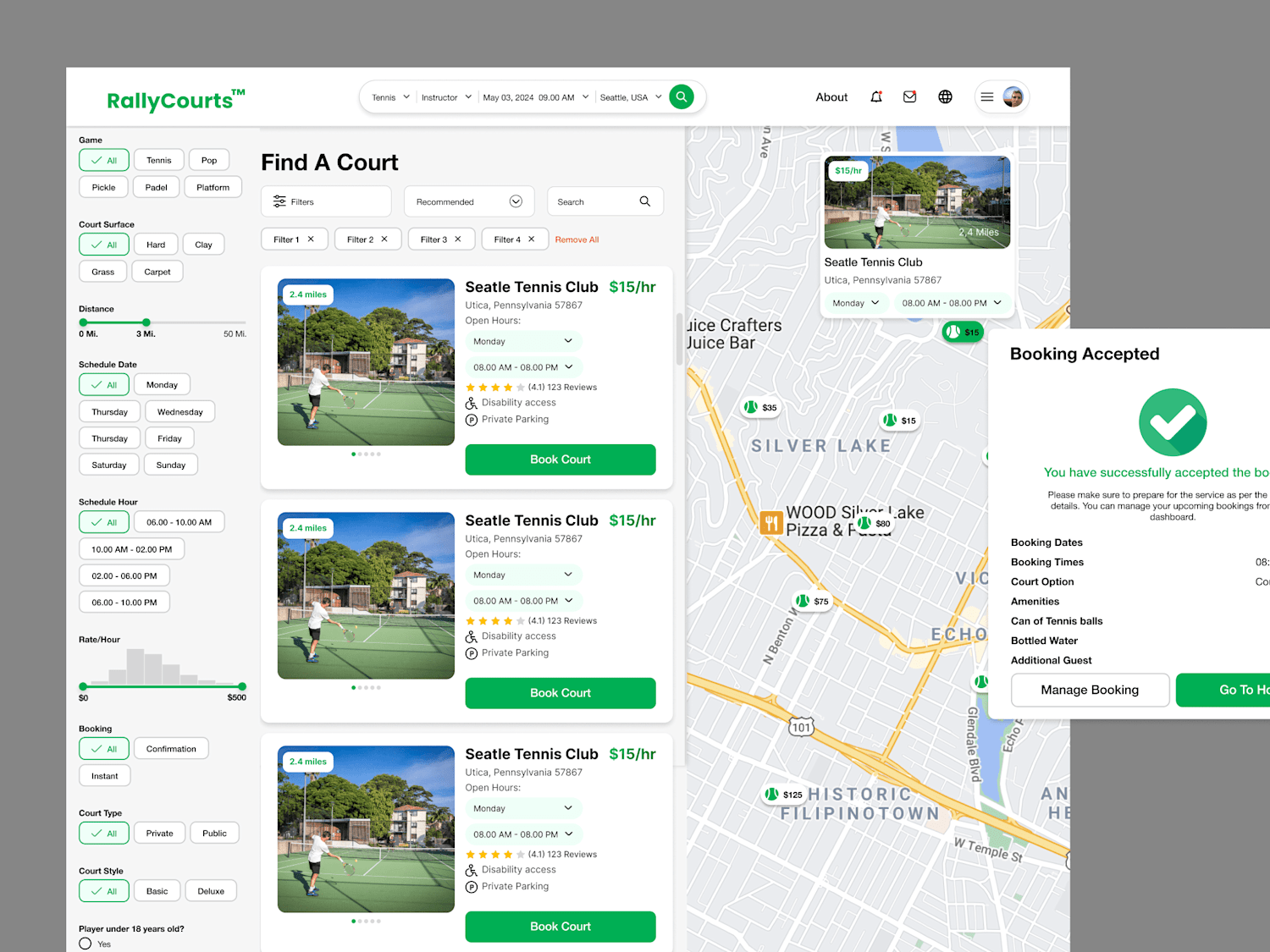Click the Search input field
The width and height of the screenshot is (1270, 952).
coord(605,201)
